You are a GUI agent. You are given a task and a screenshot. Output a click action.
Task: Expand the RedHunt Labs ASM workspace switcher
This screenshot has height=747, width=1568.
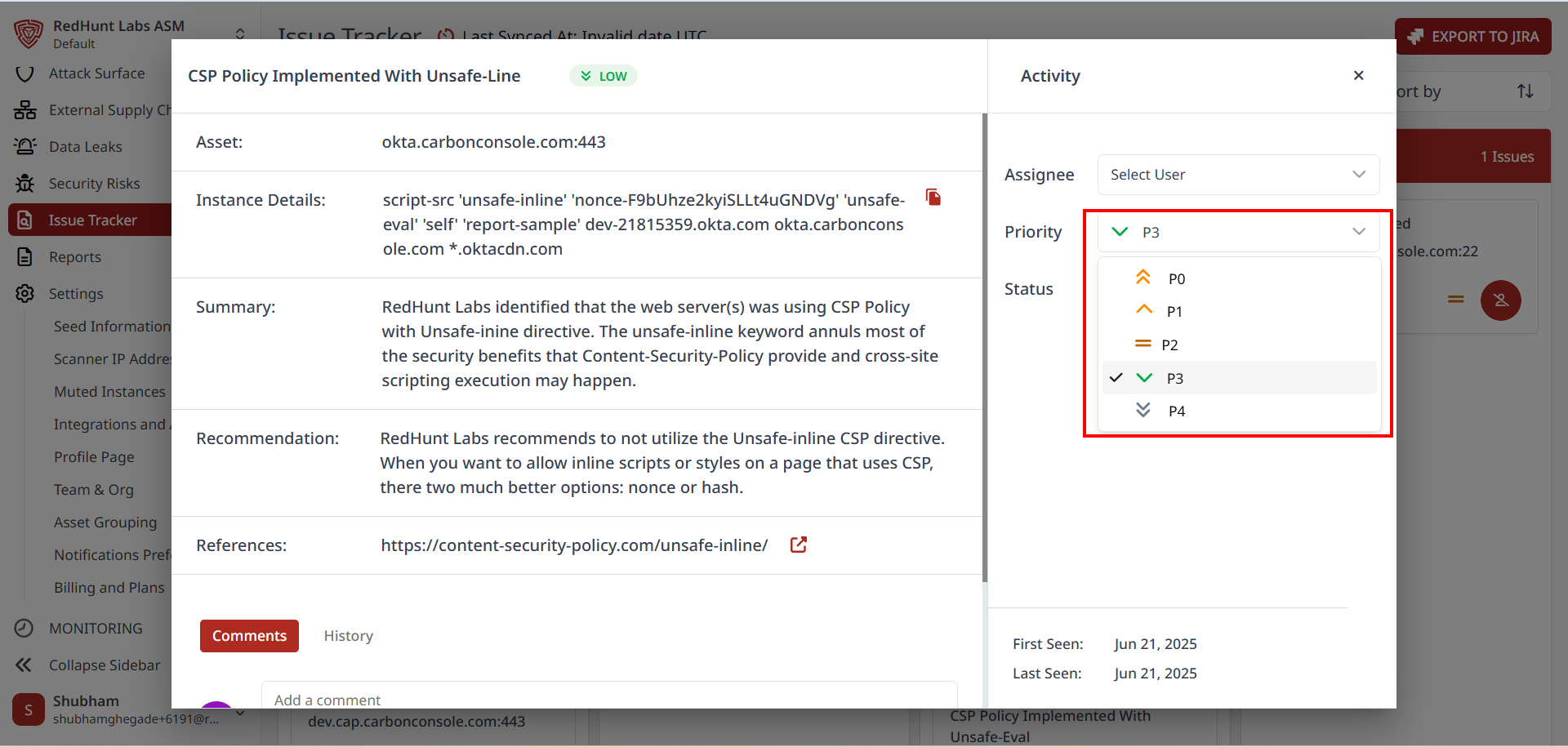click(x=240, y=33)
